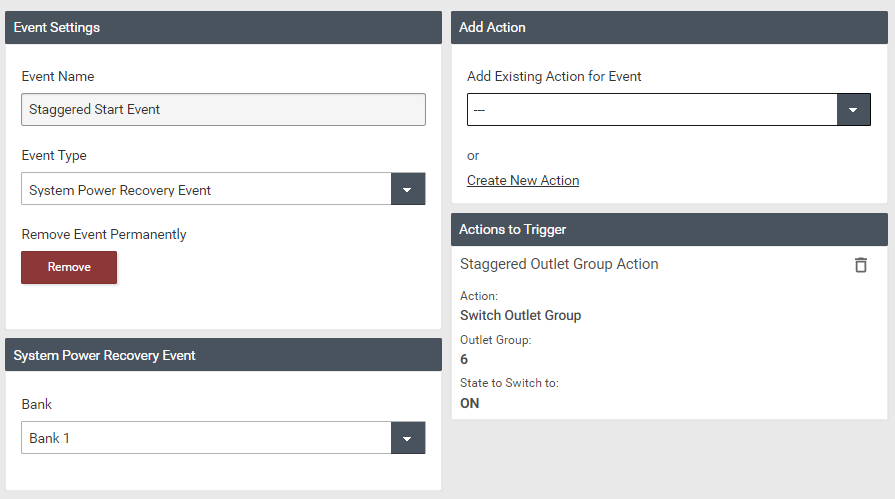Click the Actions to Trigger panel header
Image resolution: width=895 pixels, height=499 pixels.
click(669, 230)
